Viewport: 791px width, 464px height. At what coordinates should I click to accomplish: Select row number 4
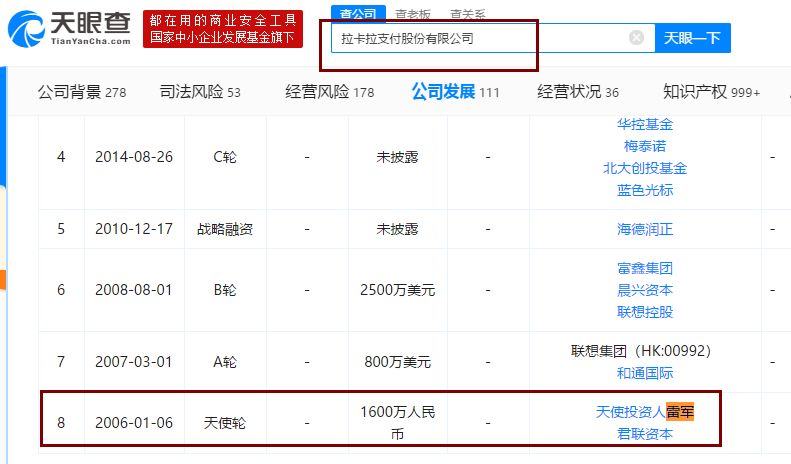point(61,157)
